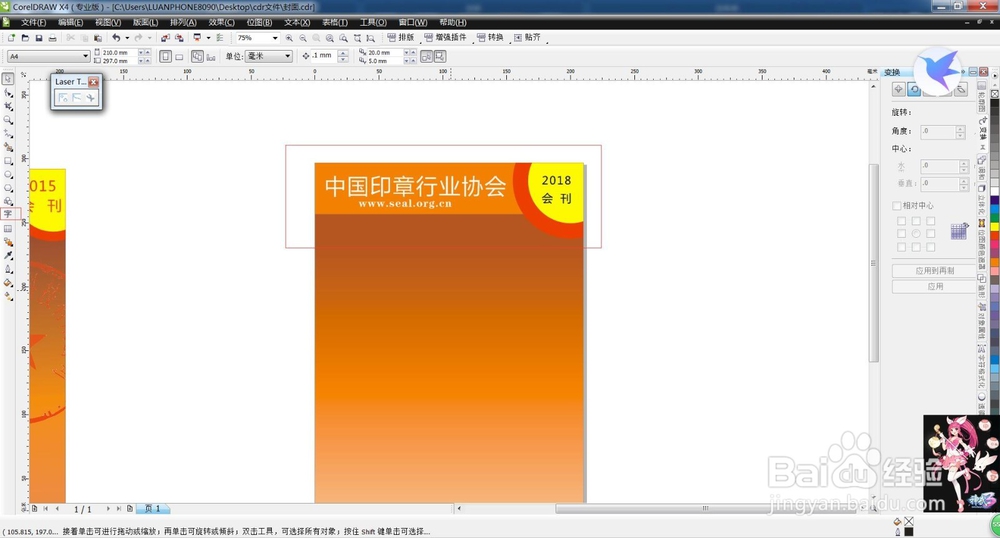Open the 编辑(E) menu
The image size is (1000, 538).
[70, 22]
